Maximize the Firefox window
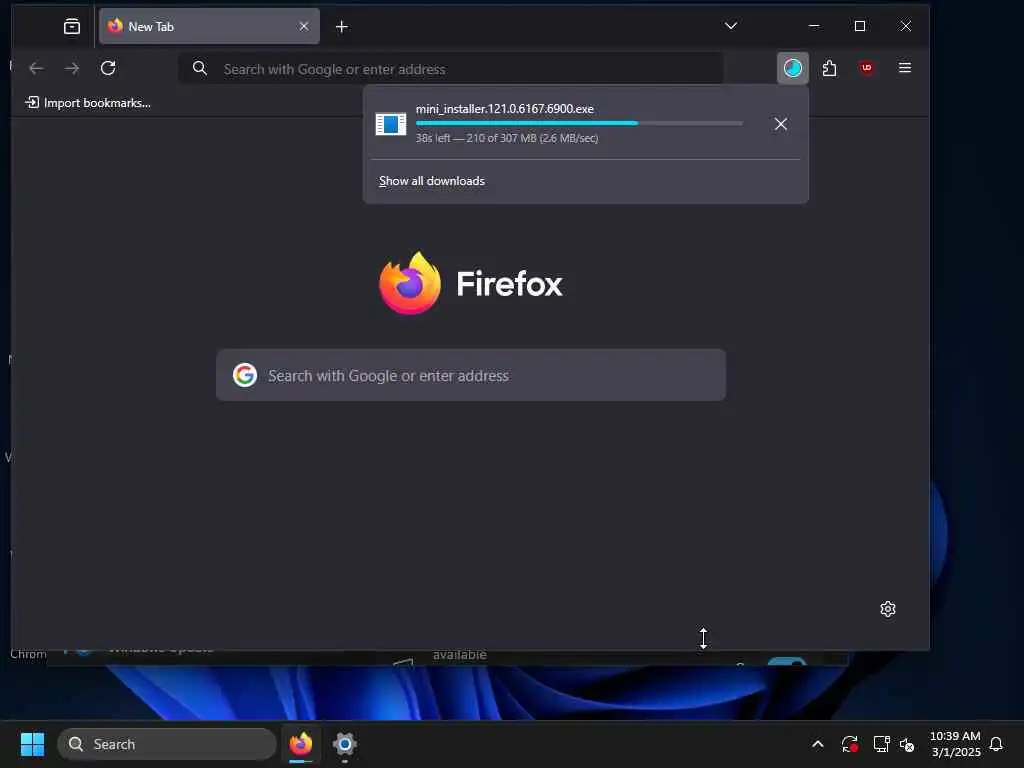 (x=860, y=26)
